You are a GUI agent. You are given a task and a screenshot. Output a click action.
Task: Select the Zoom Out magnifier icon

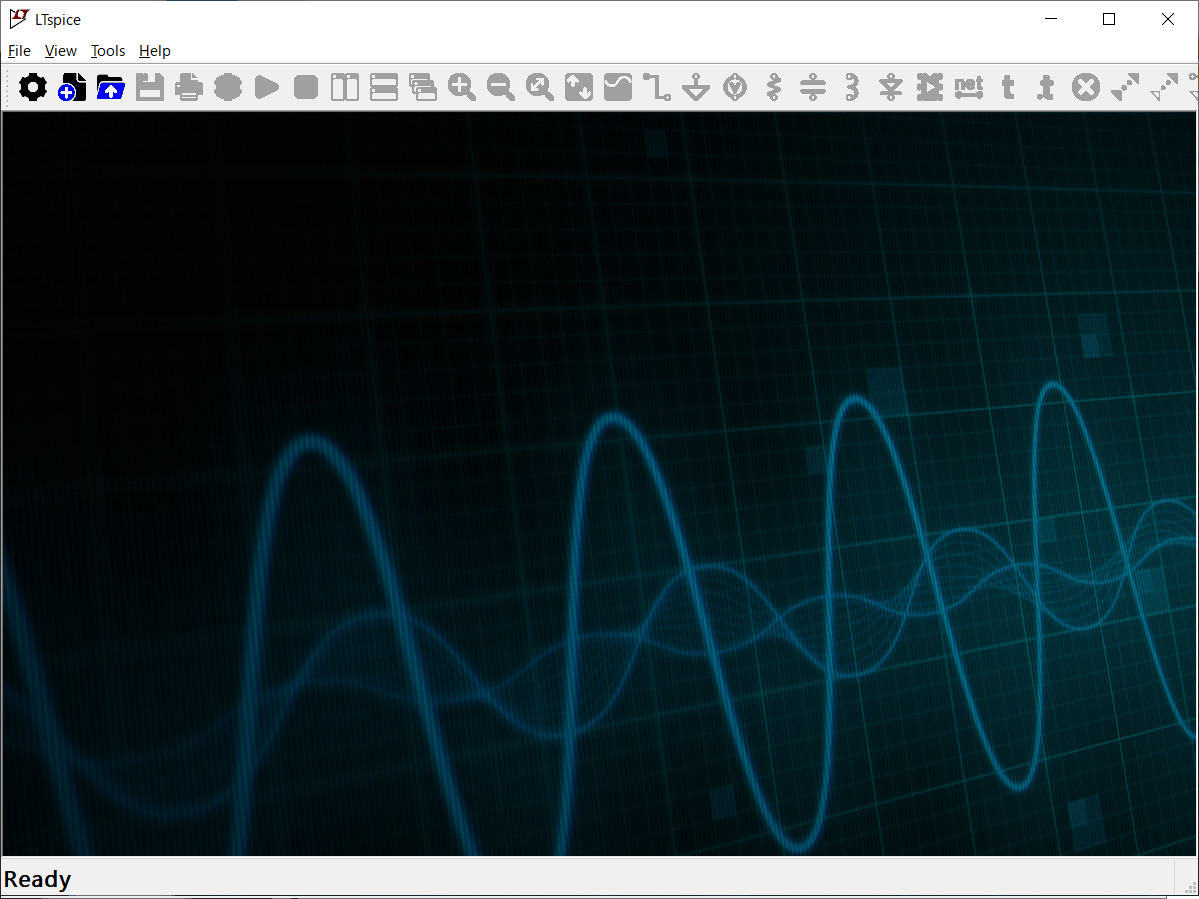point(501,88)
